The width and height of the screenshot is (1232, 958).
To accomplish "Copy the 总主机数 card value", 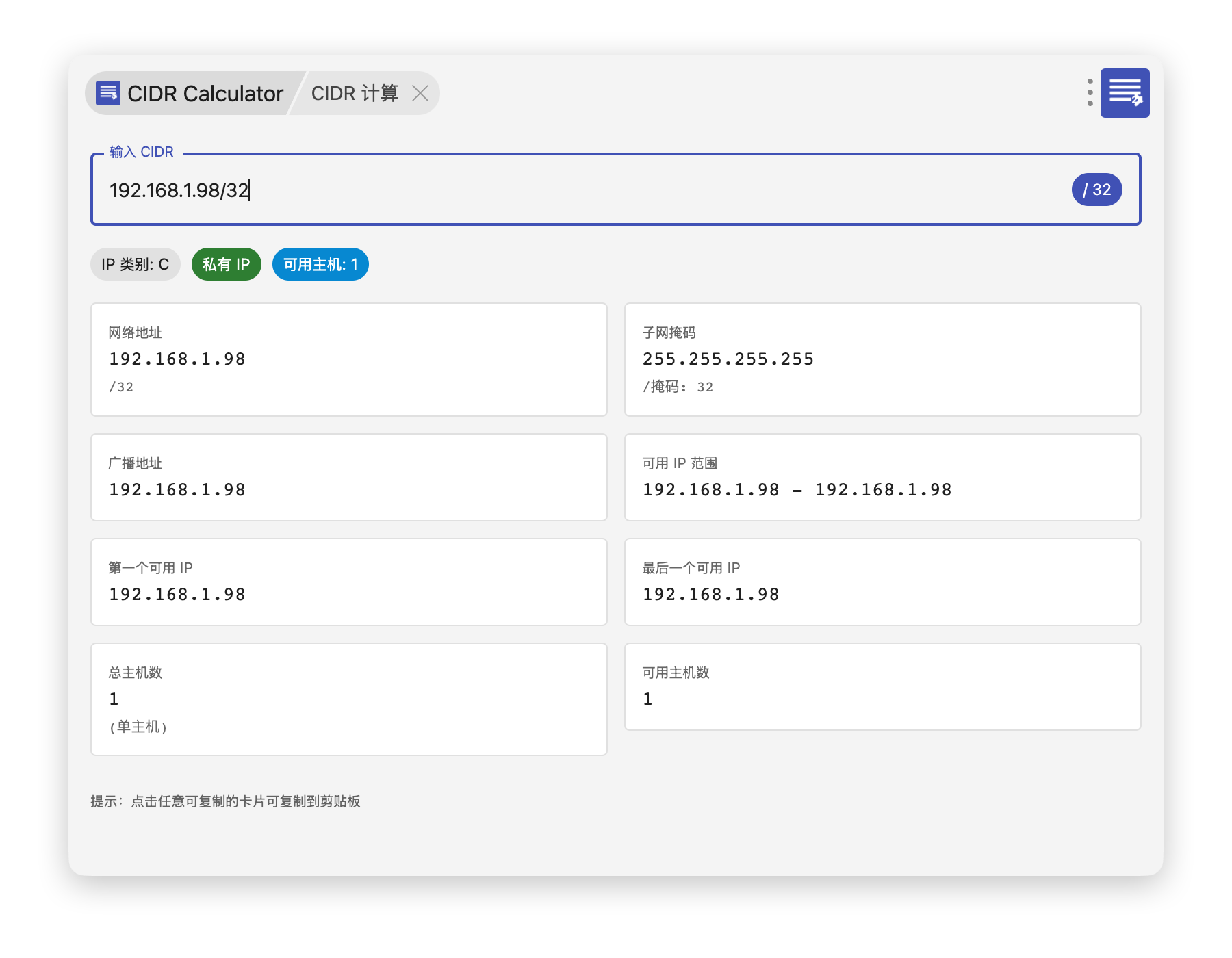I will (348, 699).
